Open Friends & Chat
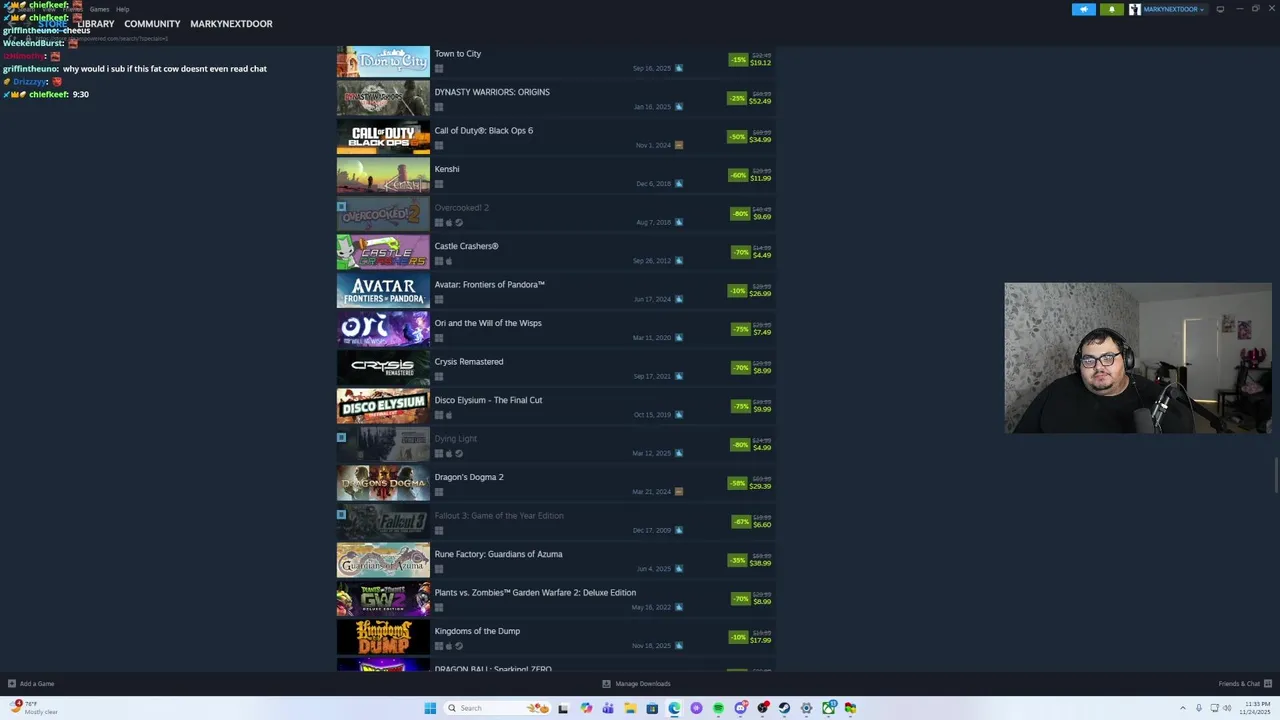This screenshot has height=720, width=1280. point(1243,684)
